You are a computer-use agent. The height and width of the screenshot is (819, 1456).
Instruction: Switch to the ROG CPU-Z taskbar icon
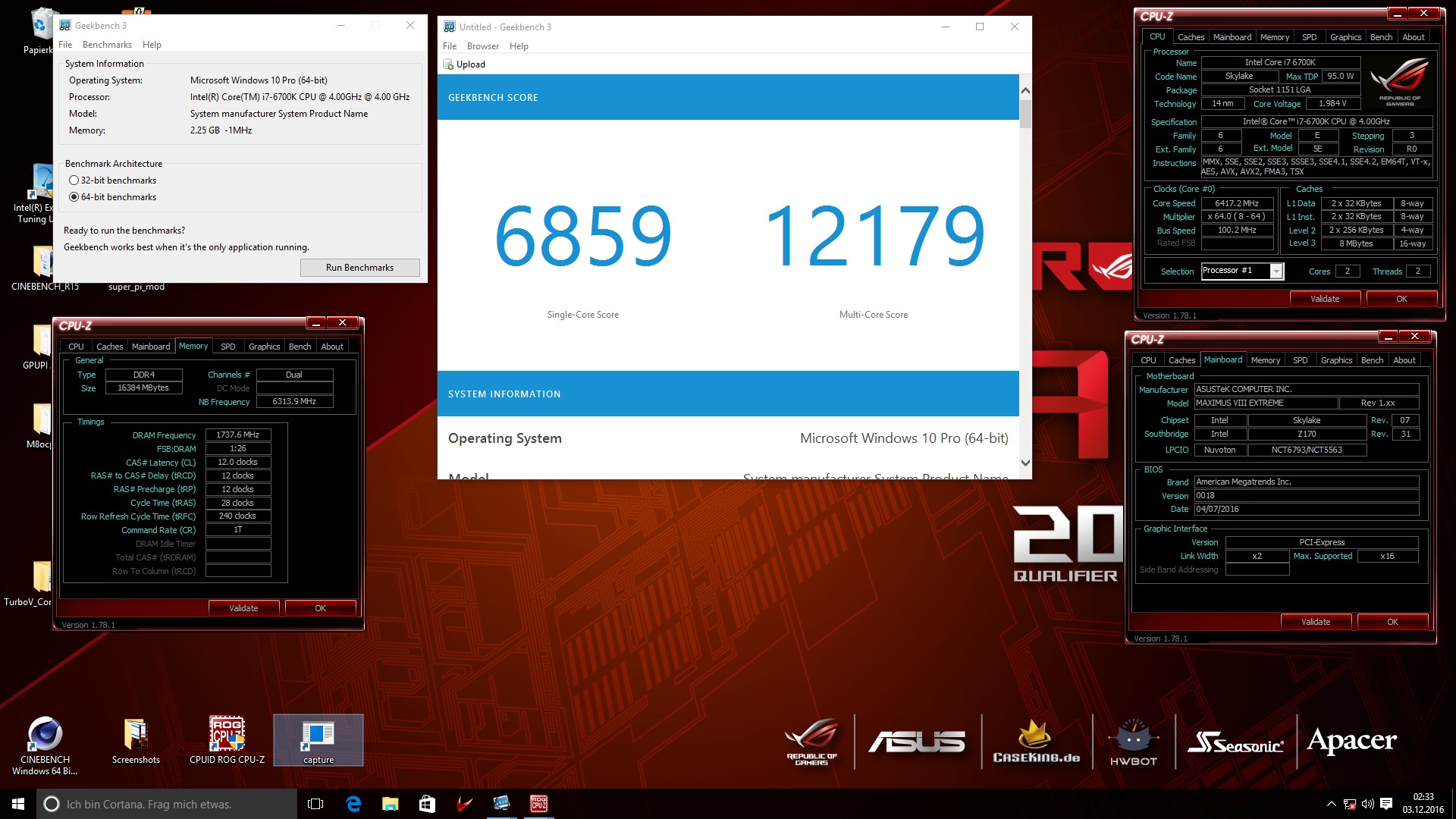coord(538,804)
